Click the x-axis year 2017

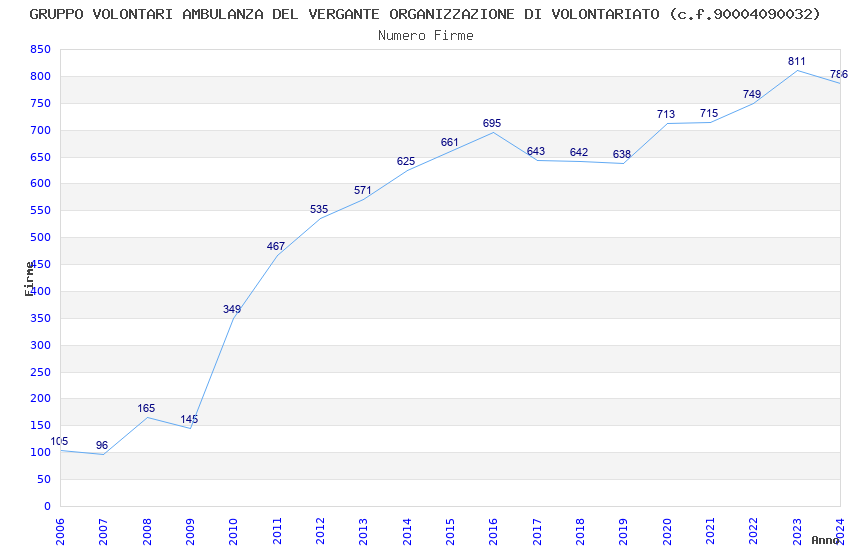[537, 531]
